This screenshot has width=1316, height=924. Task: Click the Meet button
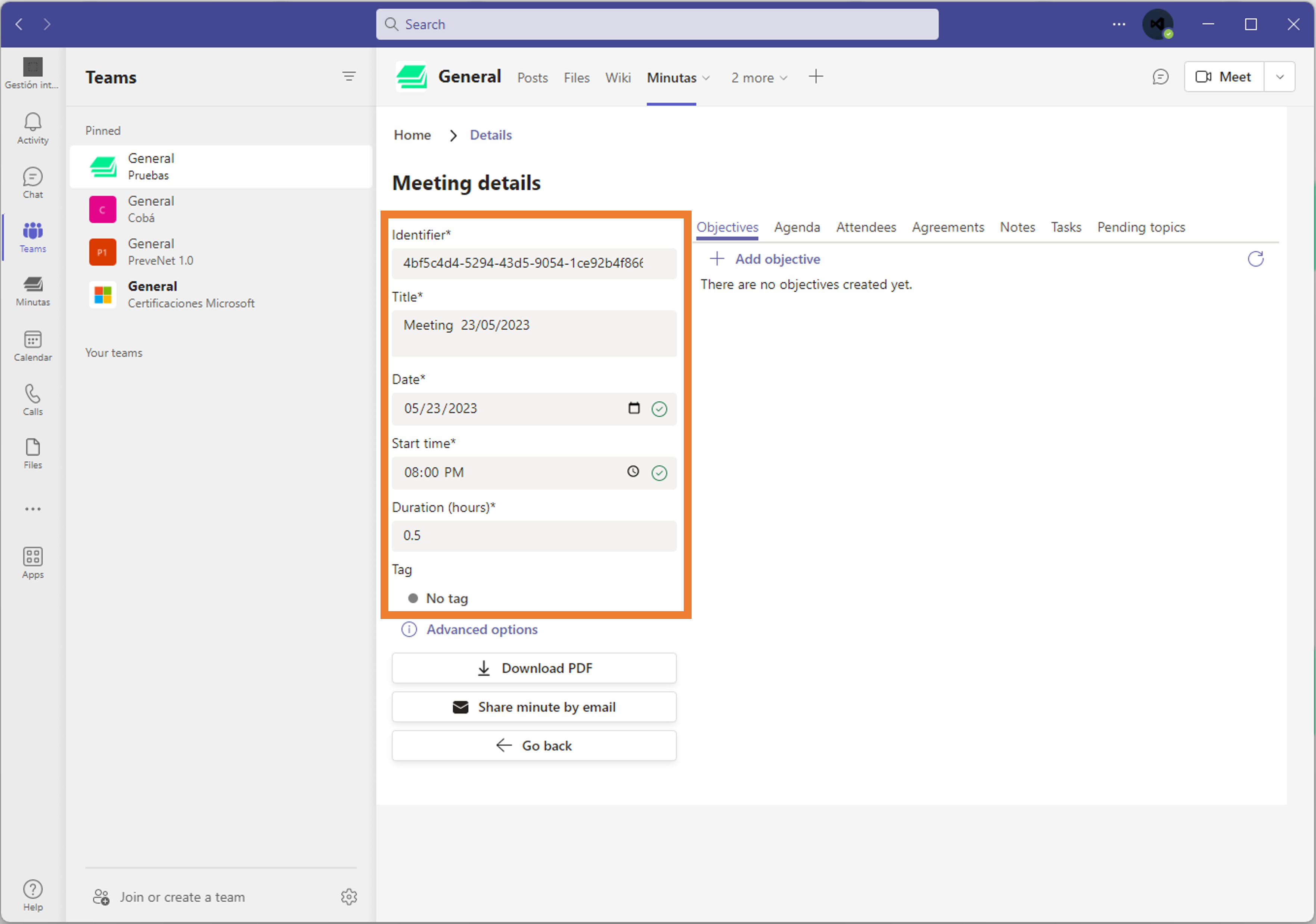pyautogui.click(x=1224, y=77)
